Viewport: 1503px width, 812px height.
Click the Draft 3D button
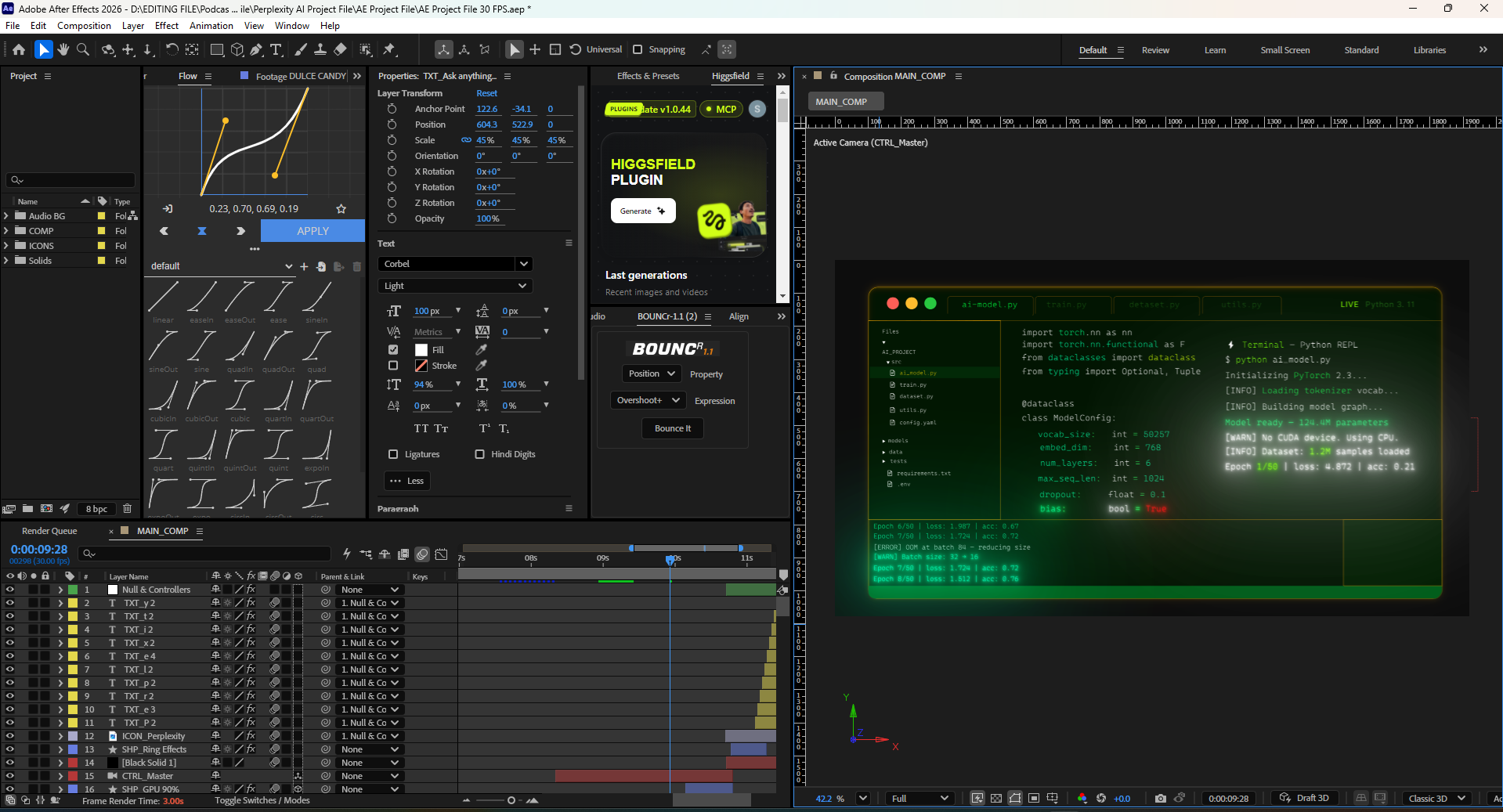pyautogui.click(x=1305, y=798)
